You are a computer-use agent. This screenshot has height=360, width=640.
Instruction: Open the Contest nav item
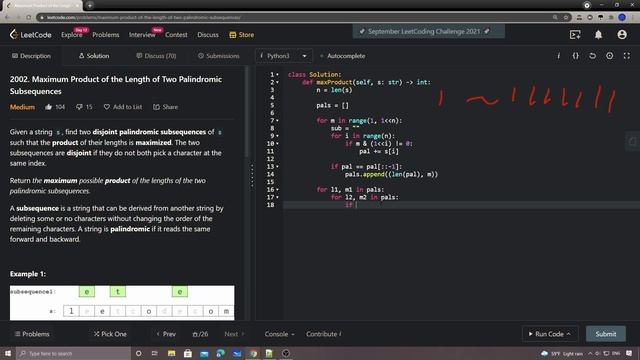pos(176,35)
